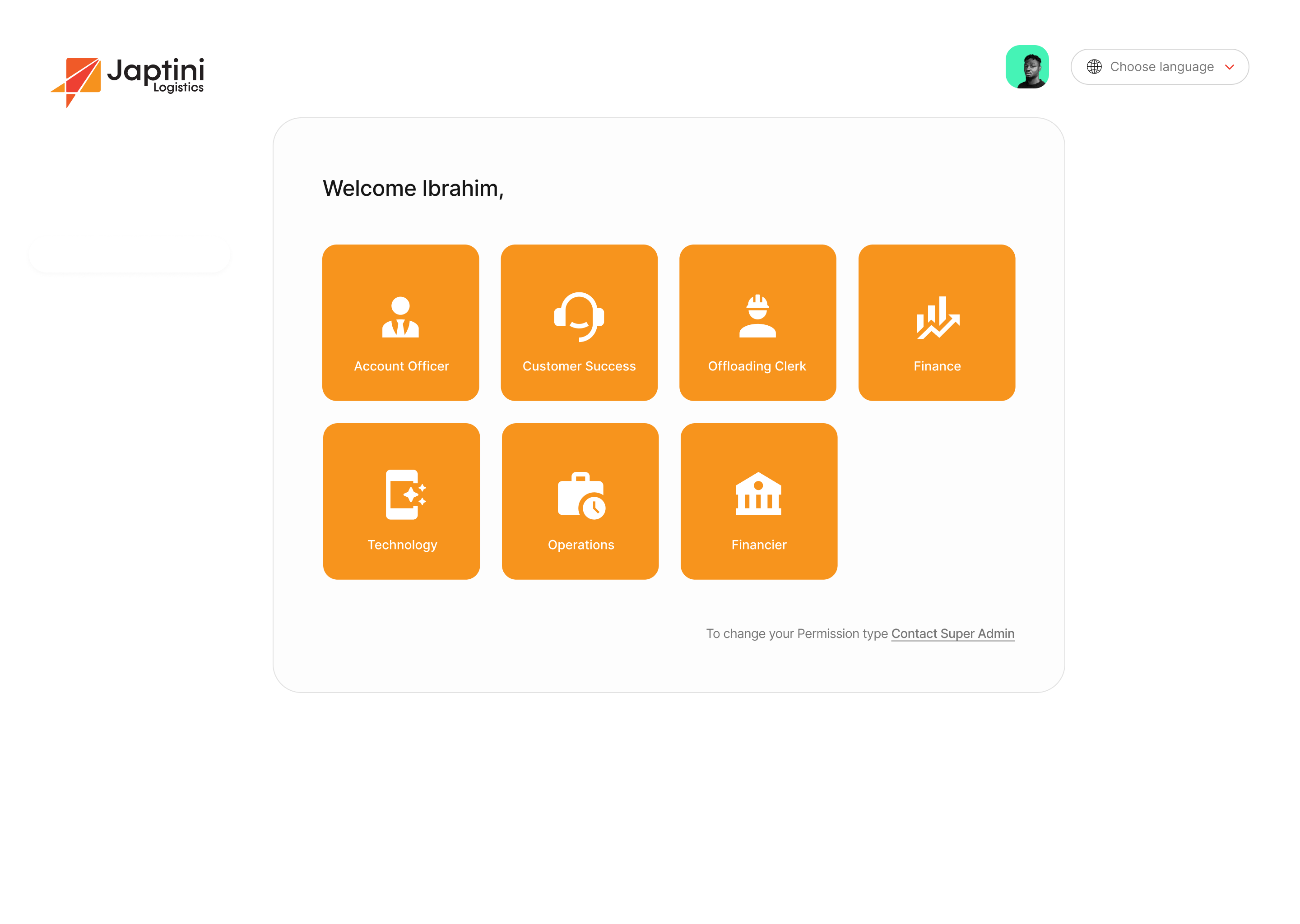Select the Operations label

coord(580,545)
